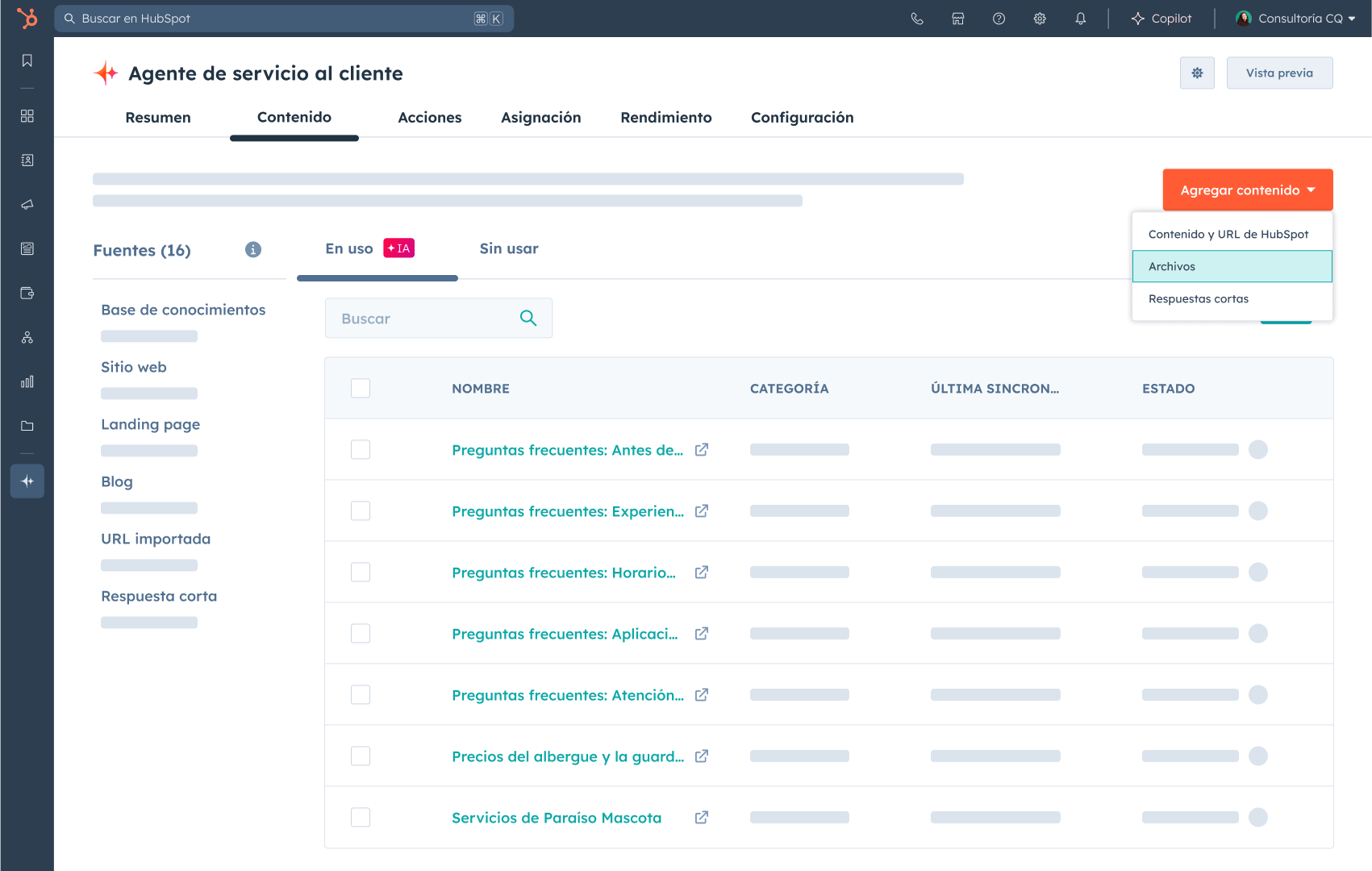Viewport: 1372px width, 871px height.
Task: Switch to the Resumen tab
Action: 158,118
